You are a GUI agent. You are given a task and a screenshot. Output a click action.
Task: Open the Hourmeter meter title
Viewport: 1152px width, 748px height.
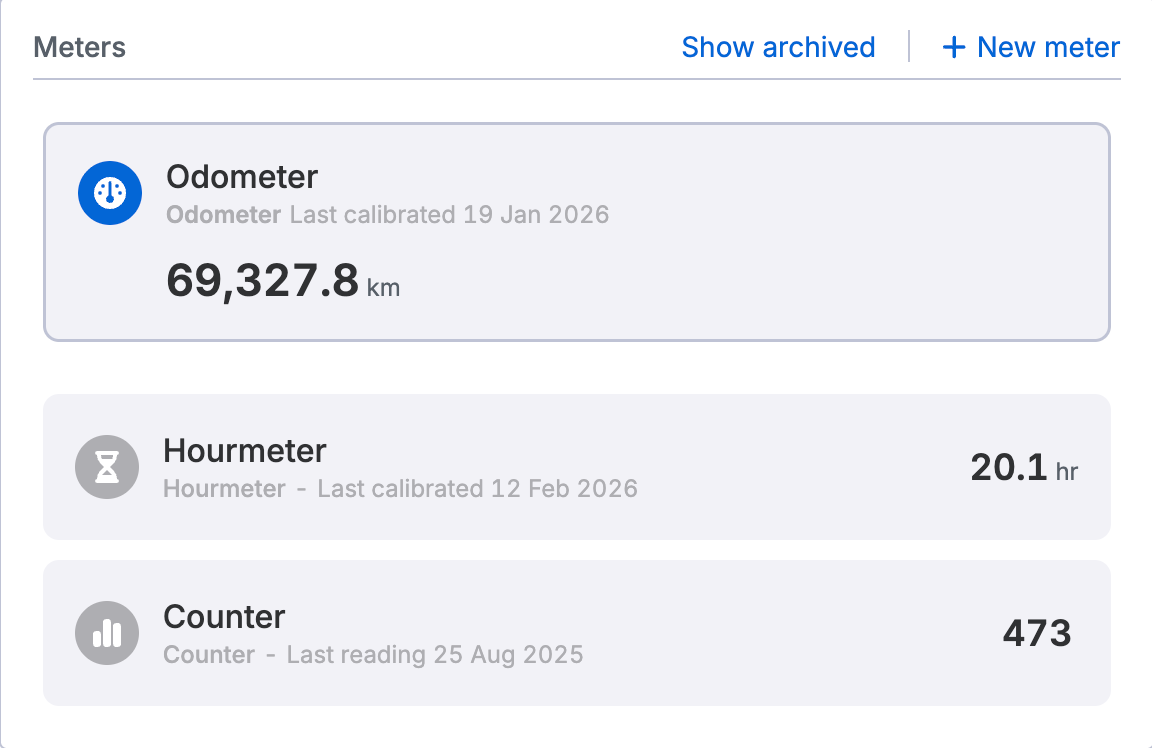[245, 451]
